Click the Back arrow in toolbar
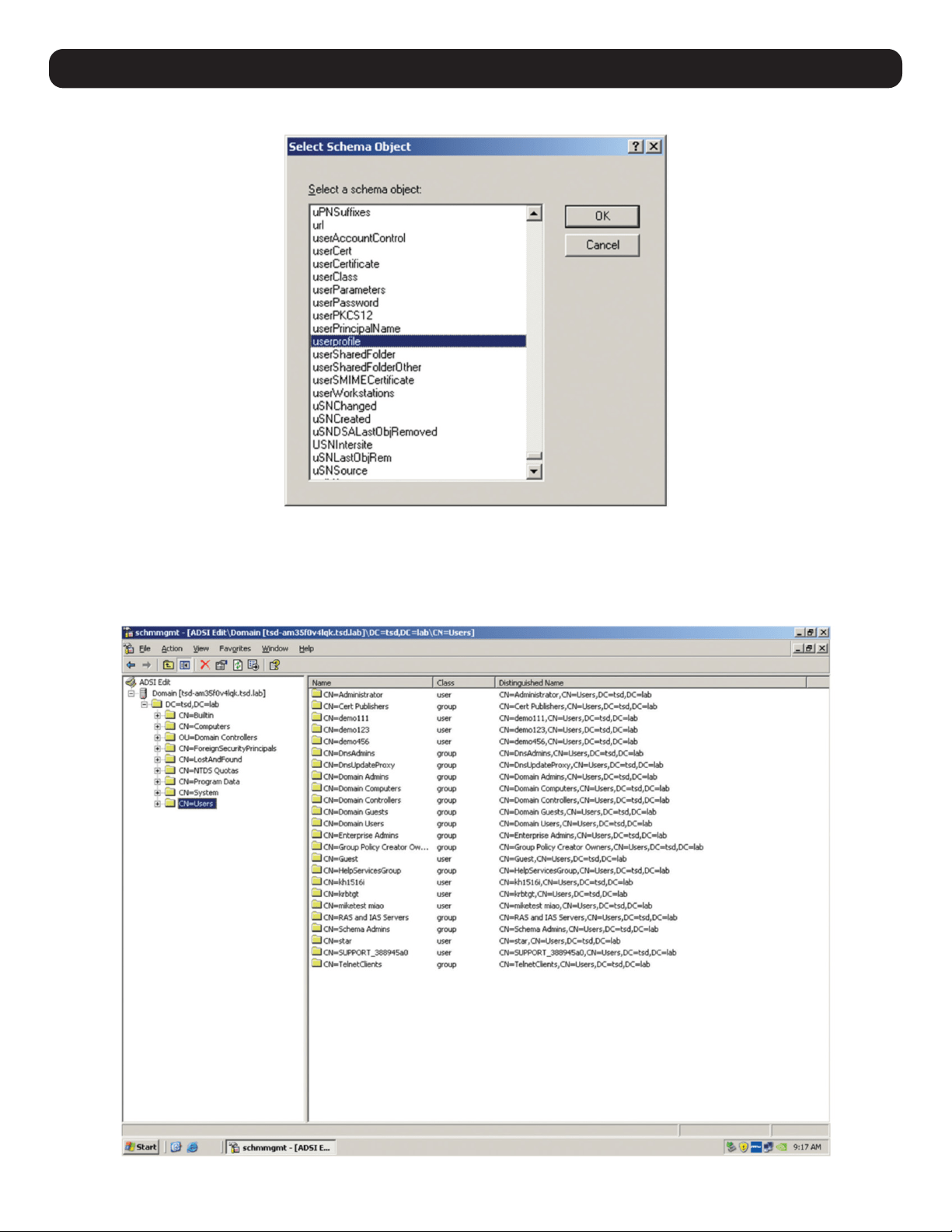 (x=131, y=665)
